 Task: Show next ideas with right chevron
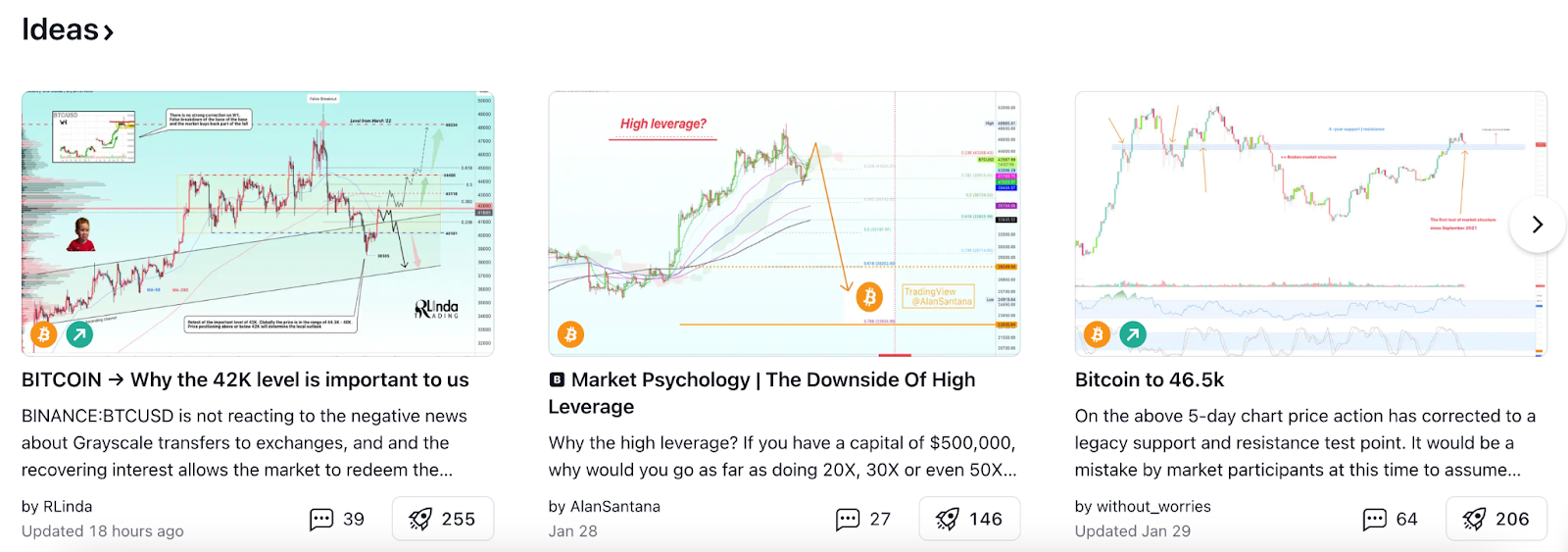pyautogui.click(x=1537, y=225)
